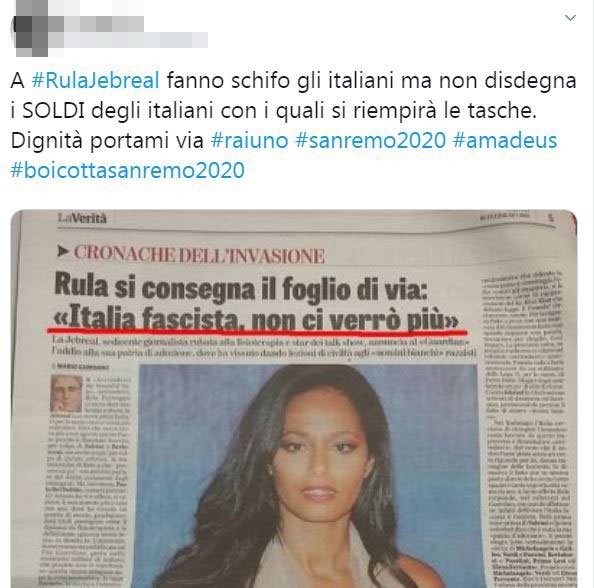Click the woman's portrait in the article
Viewport: 594px width, 588px height.
click(x=308, y=476)
